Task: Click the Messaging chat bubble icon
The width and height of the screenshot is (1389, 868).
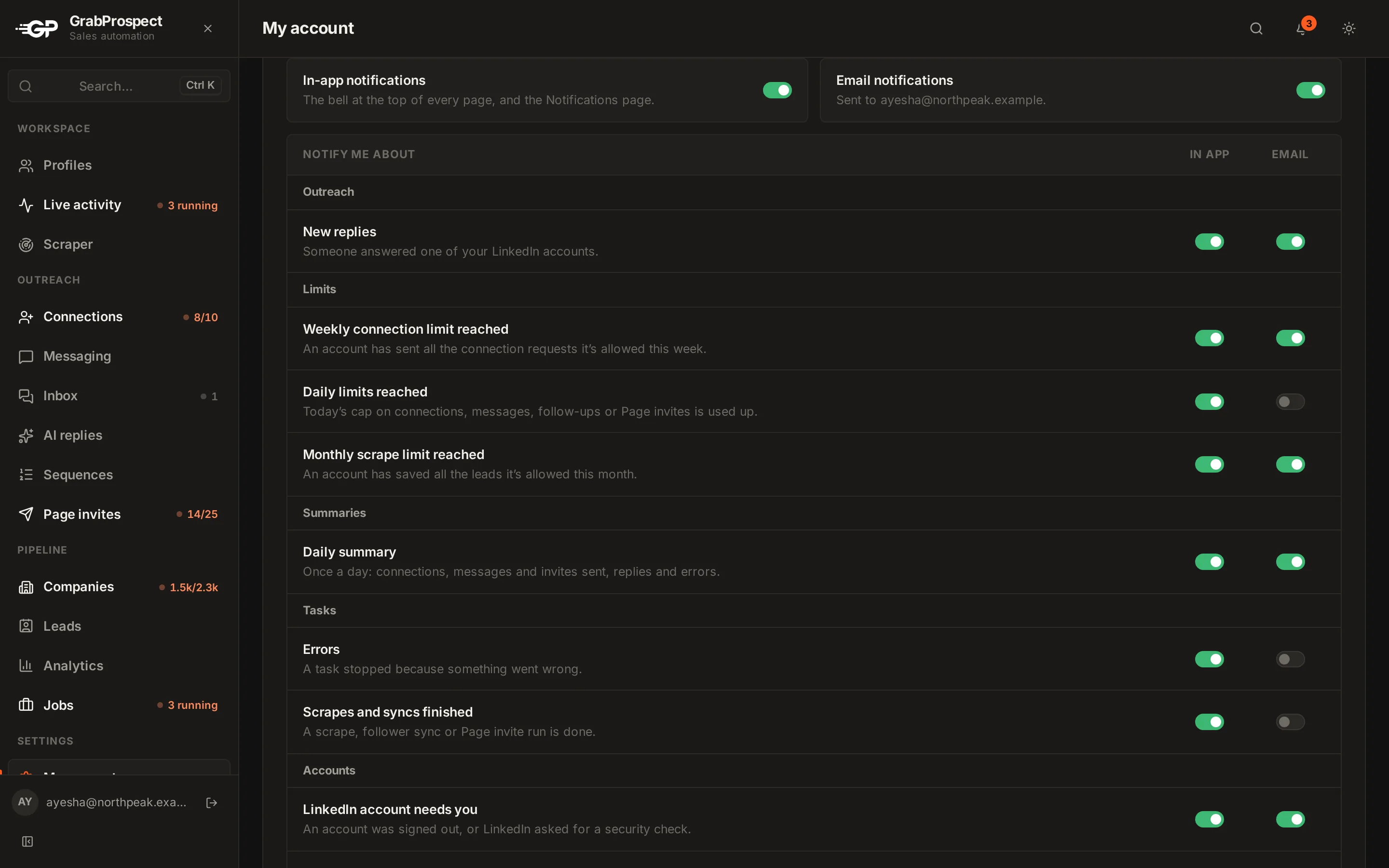Action: click(x=26, y=356)
